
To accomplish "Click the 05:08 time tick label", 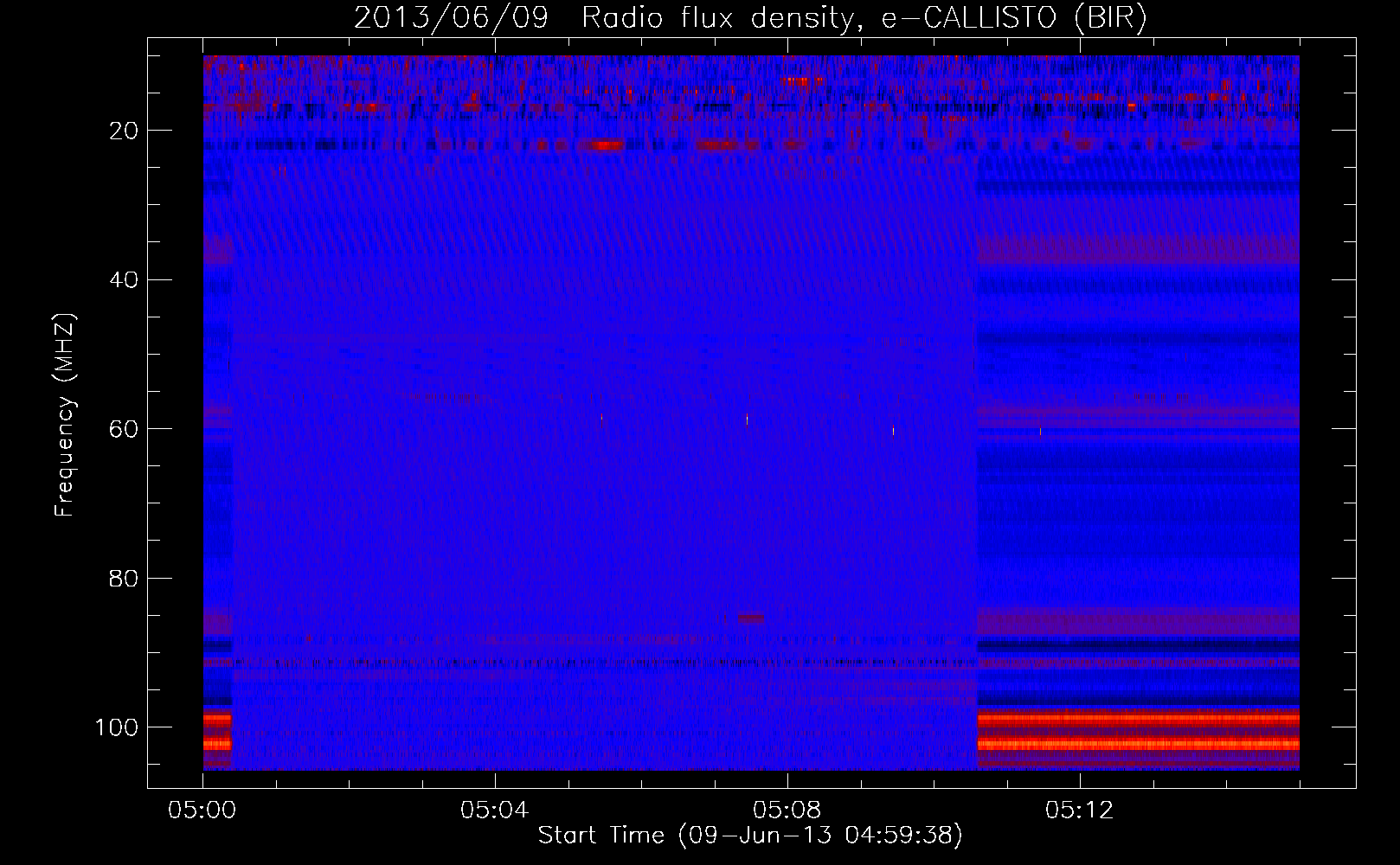I will click(787, 811).
